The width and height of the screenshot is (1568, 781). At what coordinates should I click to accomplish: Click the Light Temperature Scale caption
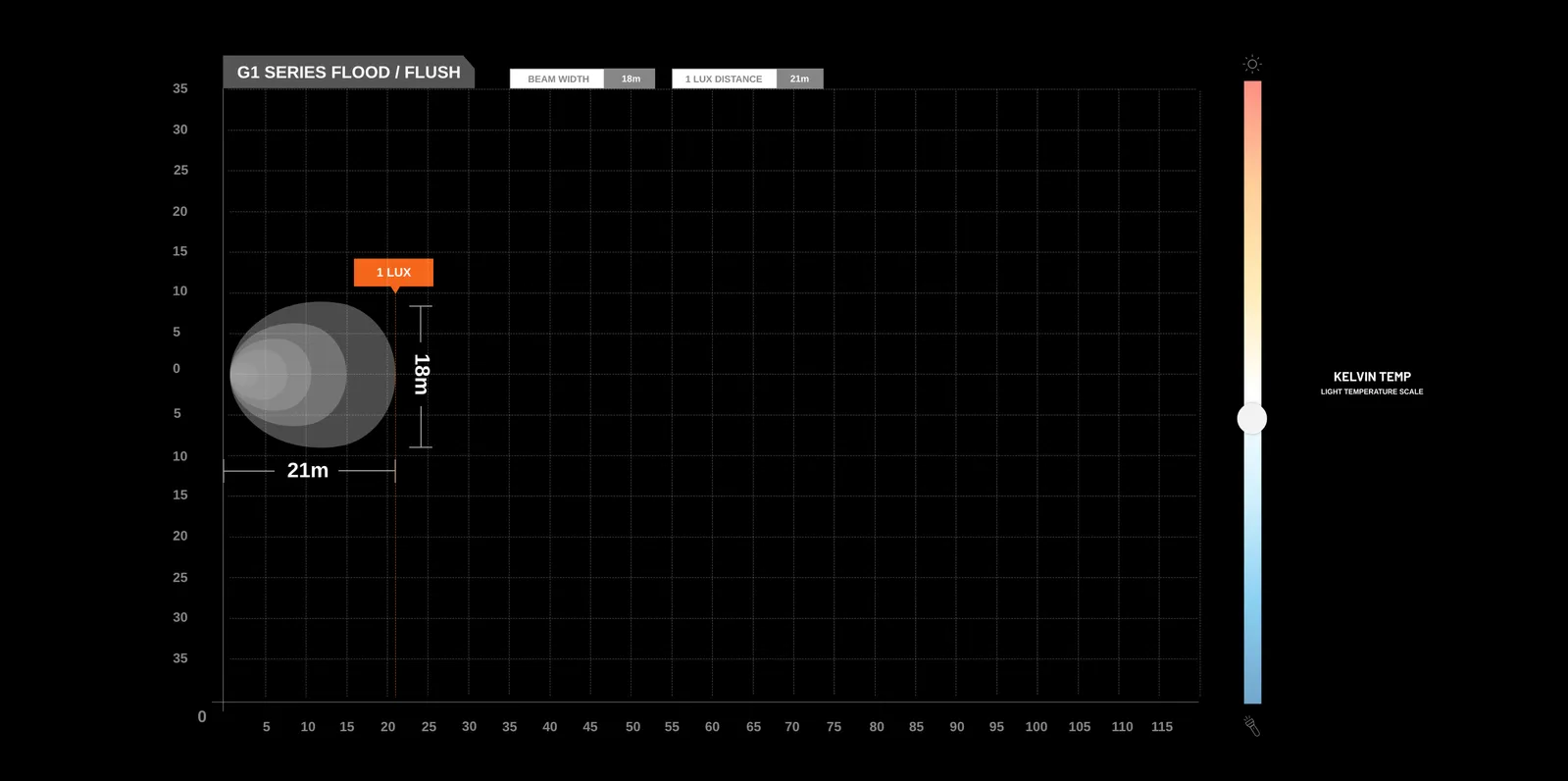tap(1371, 391)
